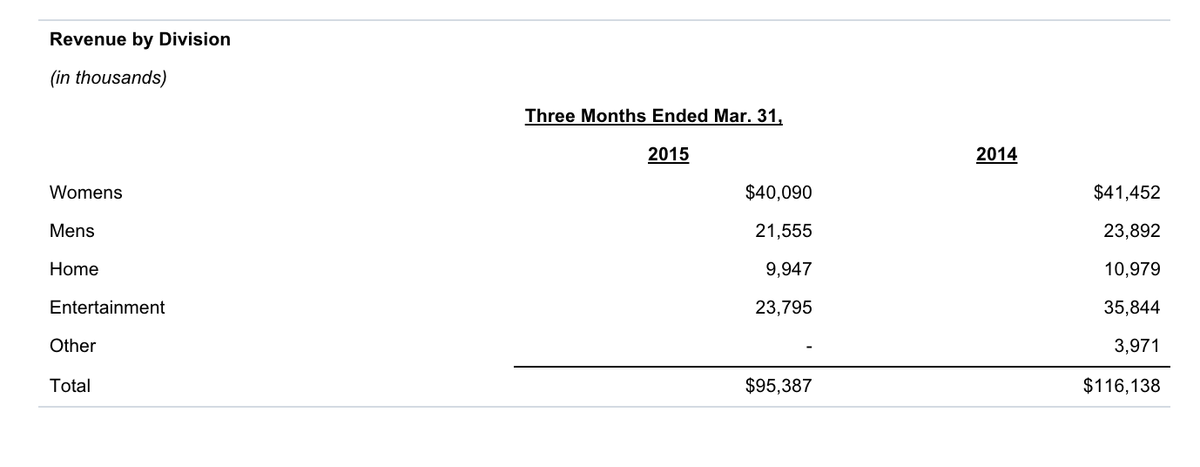Select the Entertainment row label
Viewport: 1200px width, 467px height.
point(107,308)
